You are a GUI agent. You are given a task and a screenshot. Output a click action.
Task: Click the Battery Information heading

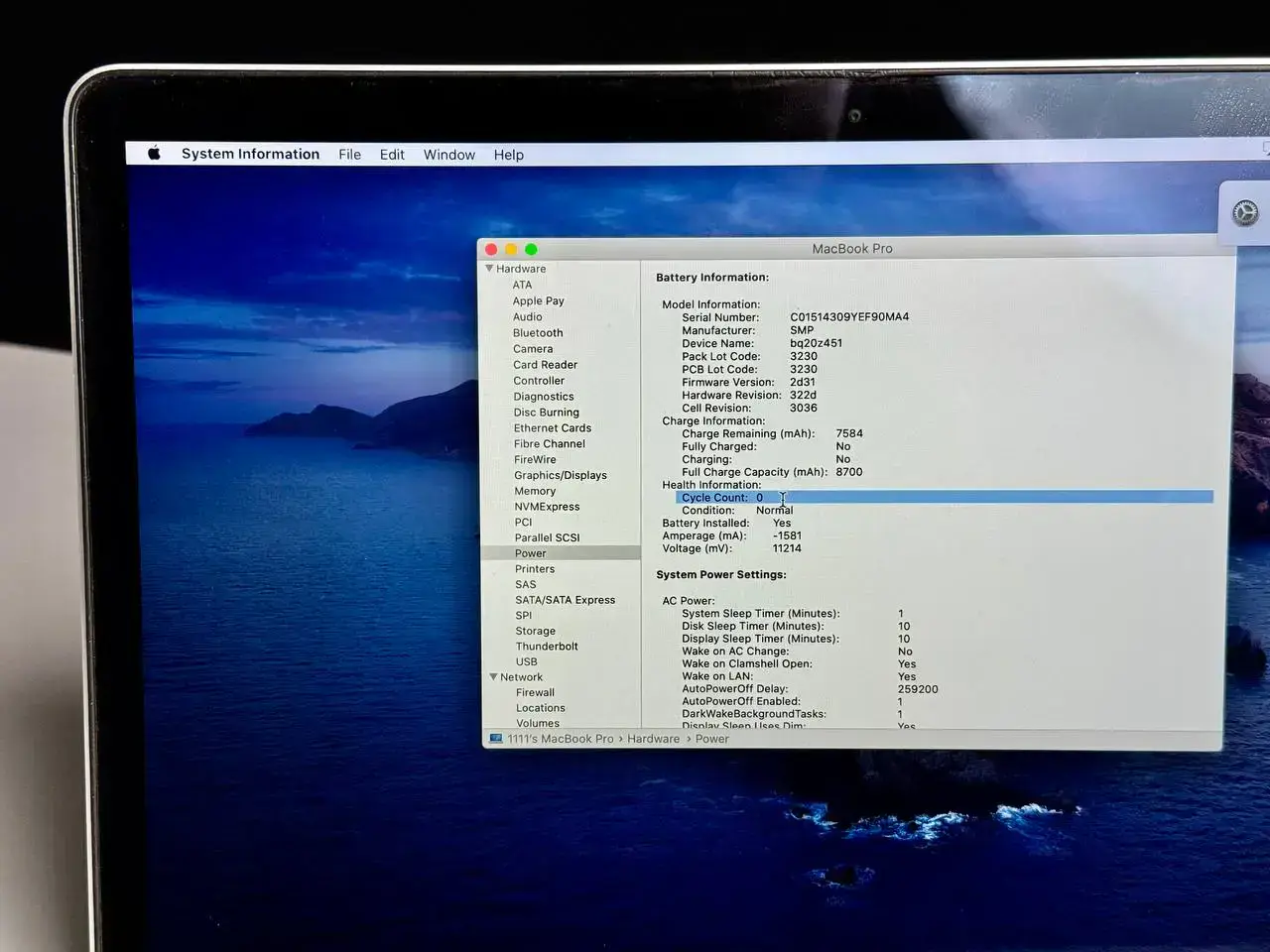[x=712, y=278]
